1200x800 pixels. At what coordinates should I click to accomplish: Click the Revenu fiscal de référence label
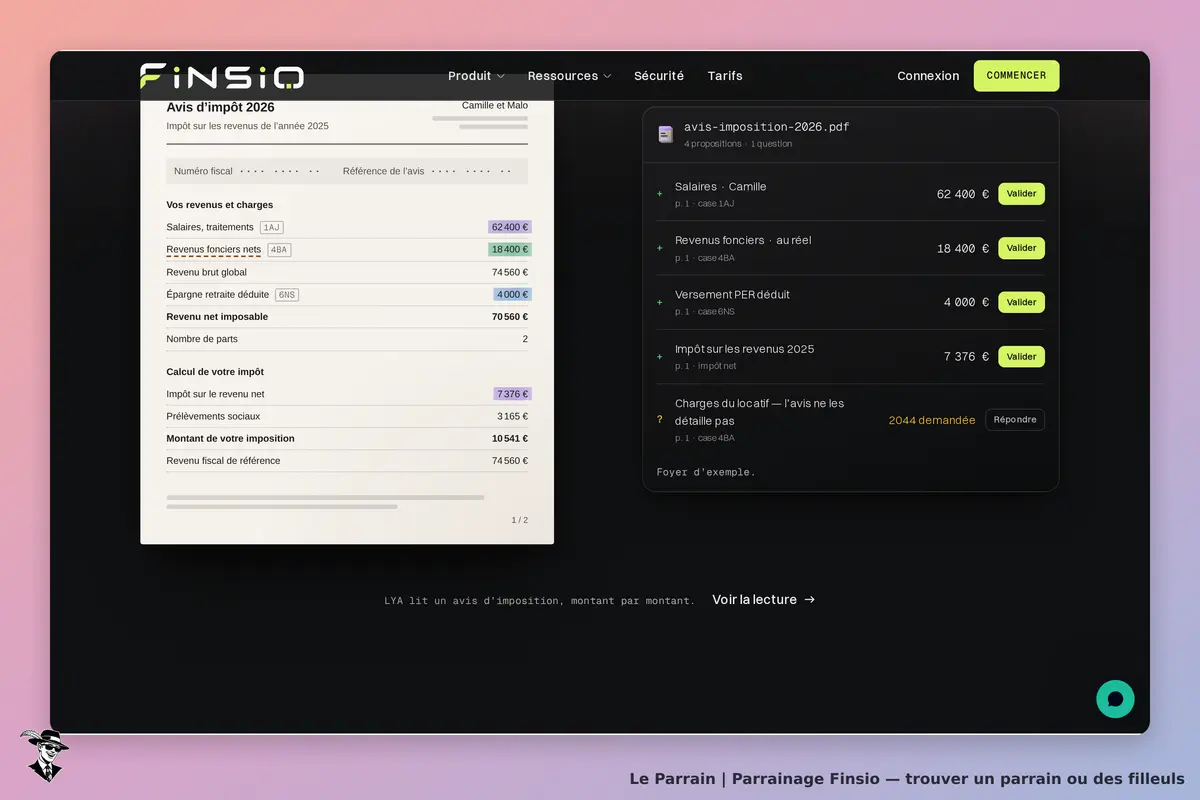click(223, 461)
